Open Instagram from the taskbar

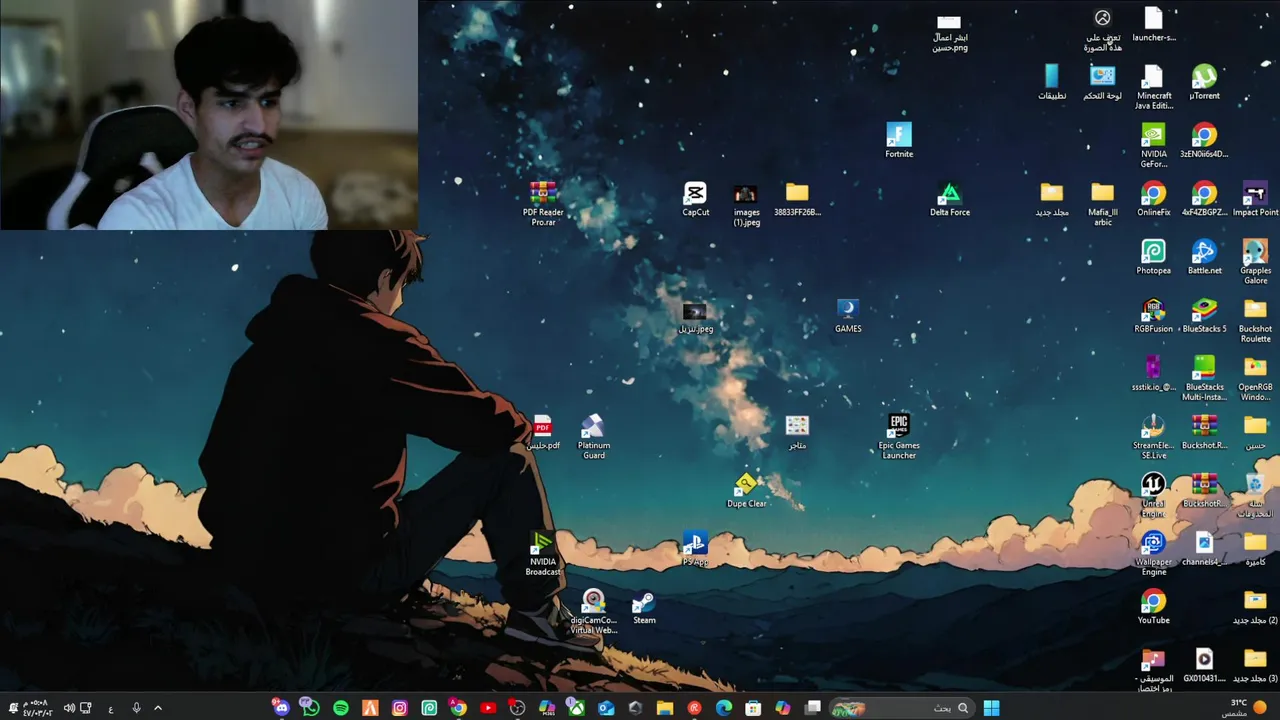pyautogui.click(x=399, y=708)
